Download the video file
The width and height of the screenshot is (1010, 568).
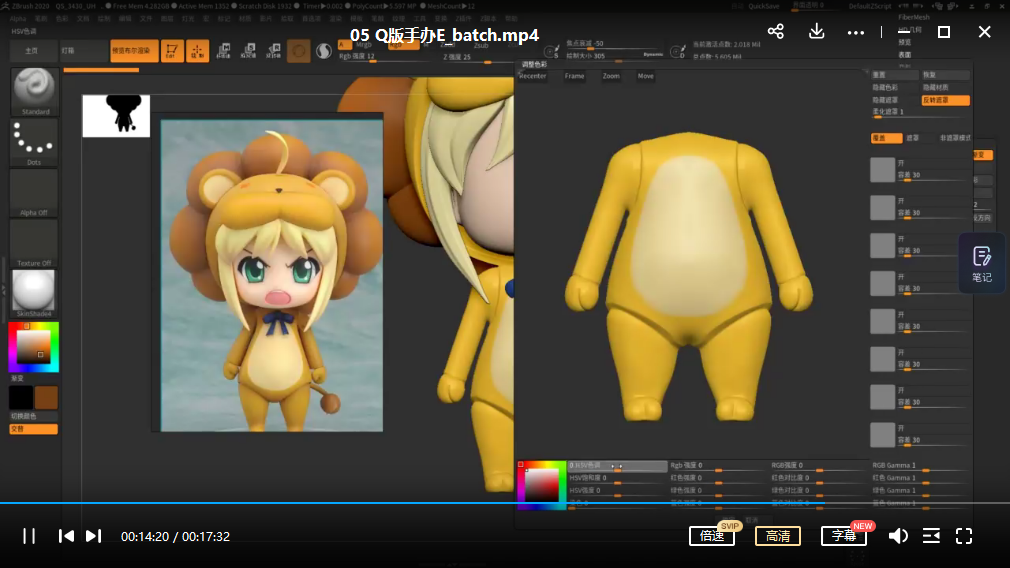(816, 32)
